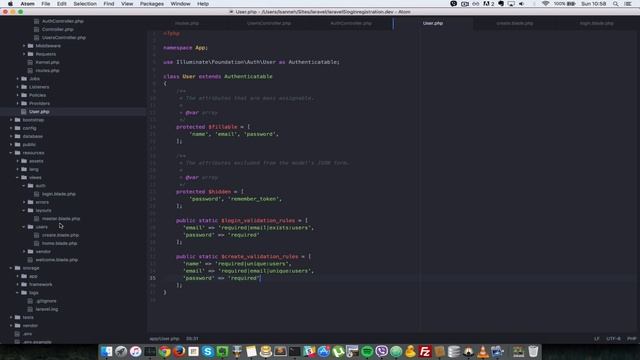Open Skype in the dock

coord(208,351)
